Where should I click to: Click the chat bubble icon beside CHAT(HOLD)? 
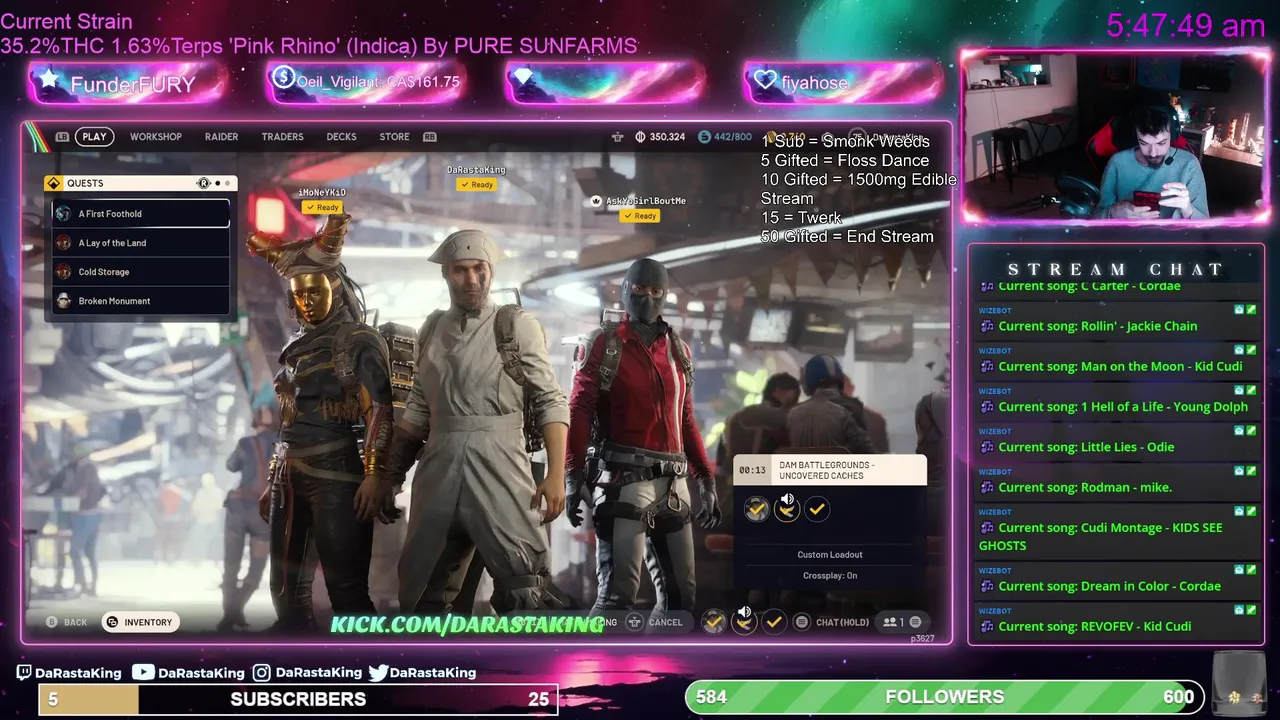click(x=801, y=622)
